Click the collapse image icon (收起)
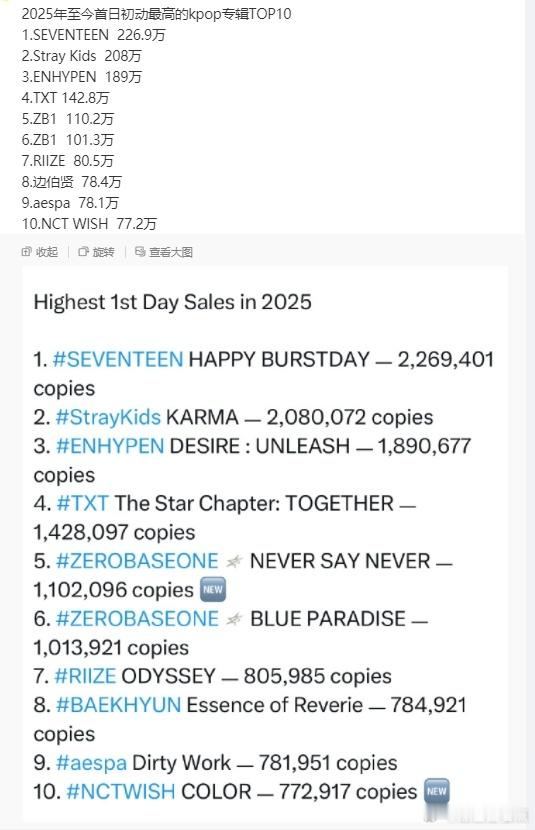The height and width of the screenshot is (830, 535). (x=26, y=252)
